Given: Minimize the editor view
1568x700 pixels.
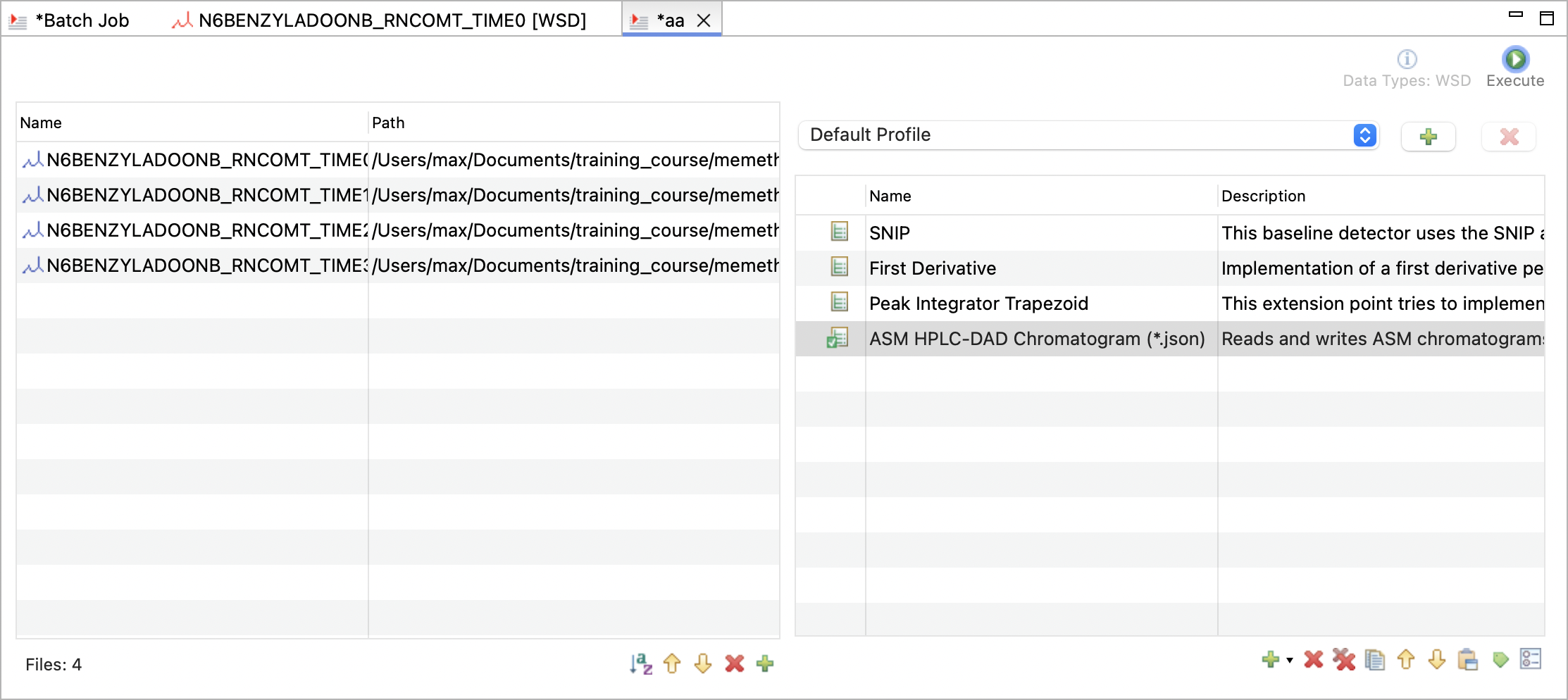Looking at the screenshot, I should point(1516,14).
